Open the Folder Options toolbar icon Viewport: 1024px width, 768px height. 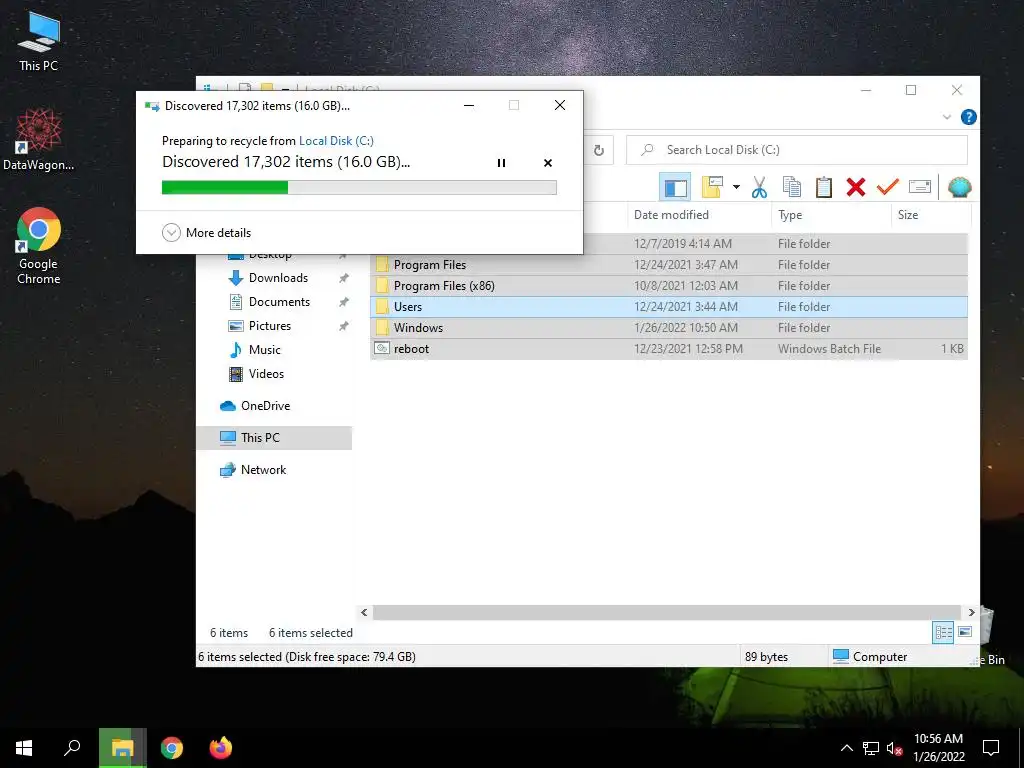click(712, 187)
